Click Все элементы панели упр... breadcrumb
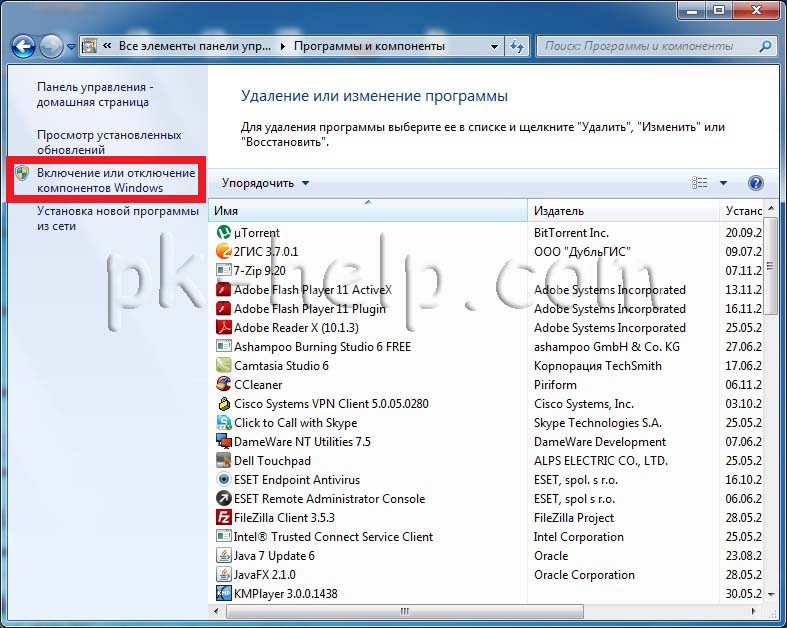Image resolution: width=787 pixels, height=628 pixels. pyautogui.click(x=195, y=46)
